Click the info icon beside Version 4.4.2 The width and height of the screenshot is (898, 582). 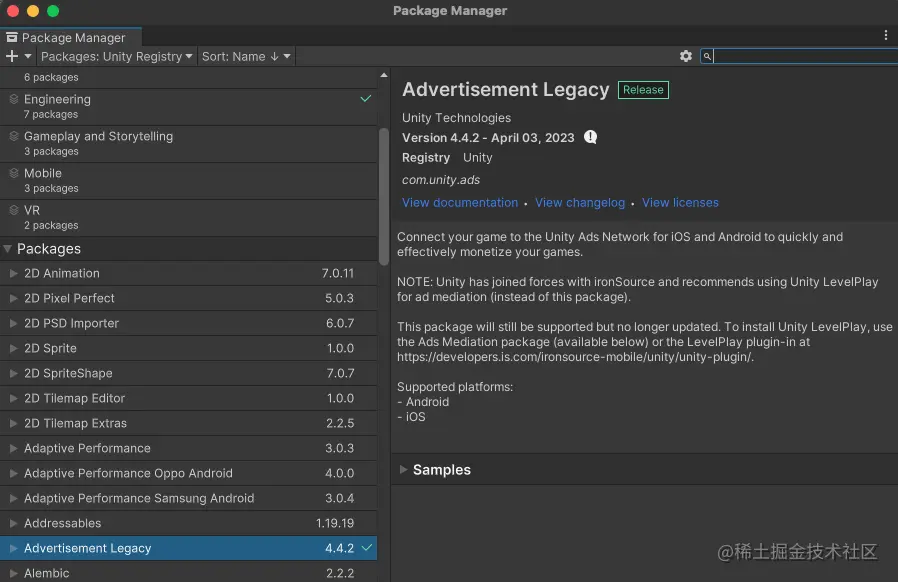[x=590, y=137]
